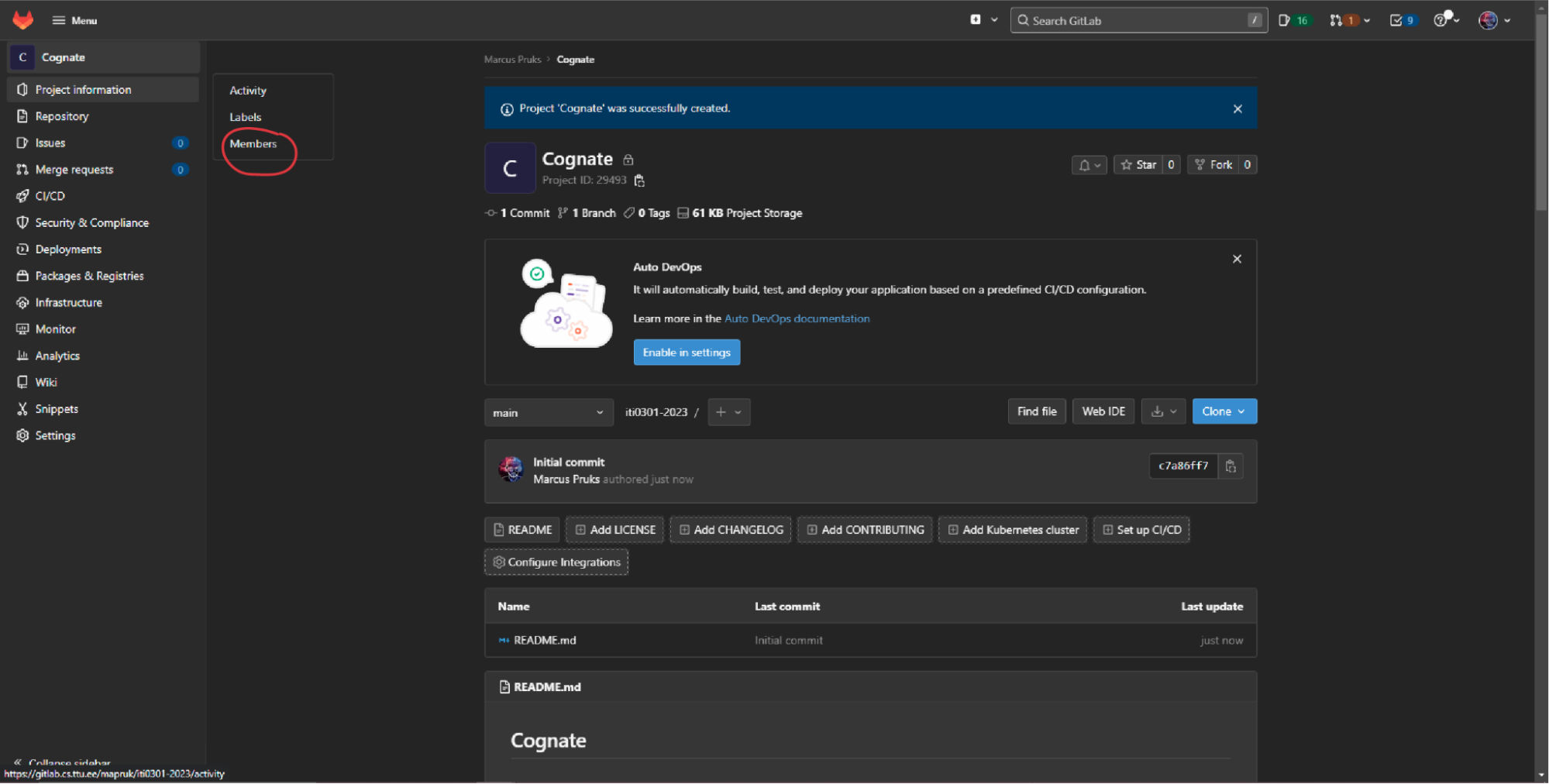Click the Packages & Registries icon

(x=22, y=276)
